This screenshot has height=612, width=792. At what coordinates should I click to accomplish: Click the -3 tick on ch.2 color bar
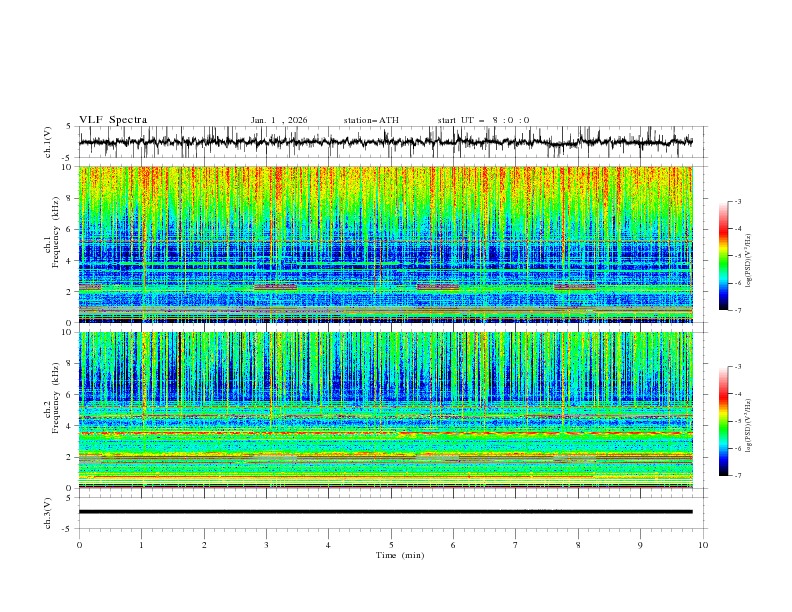tap(738, 367)
